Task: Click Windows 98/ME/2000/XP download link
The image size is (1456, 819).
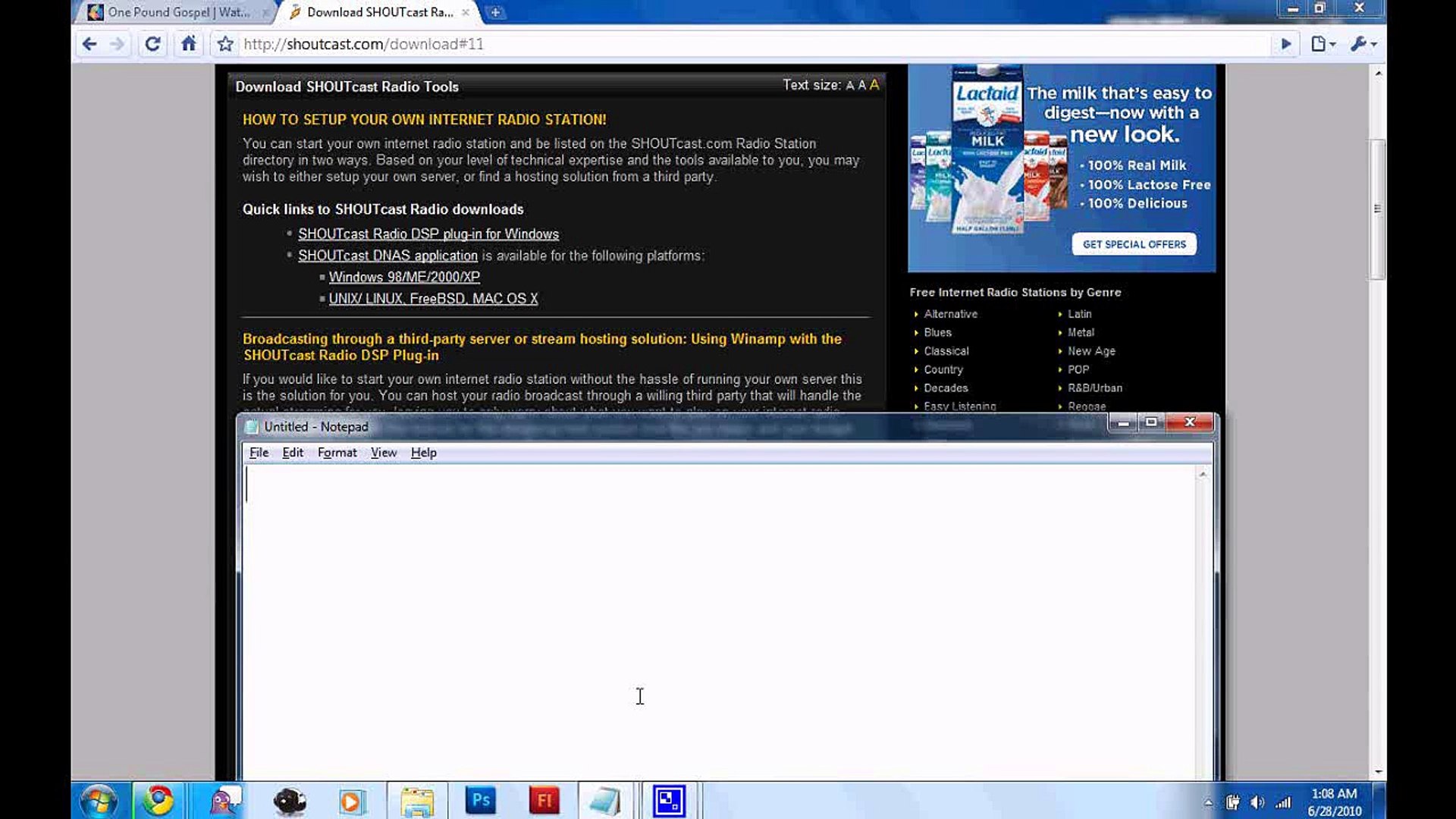Action: click(404, 278)
